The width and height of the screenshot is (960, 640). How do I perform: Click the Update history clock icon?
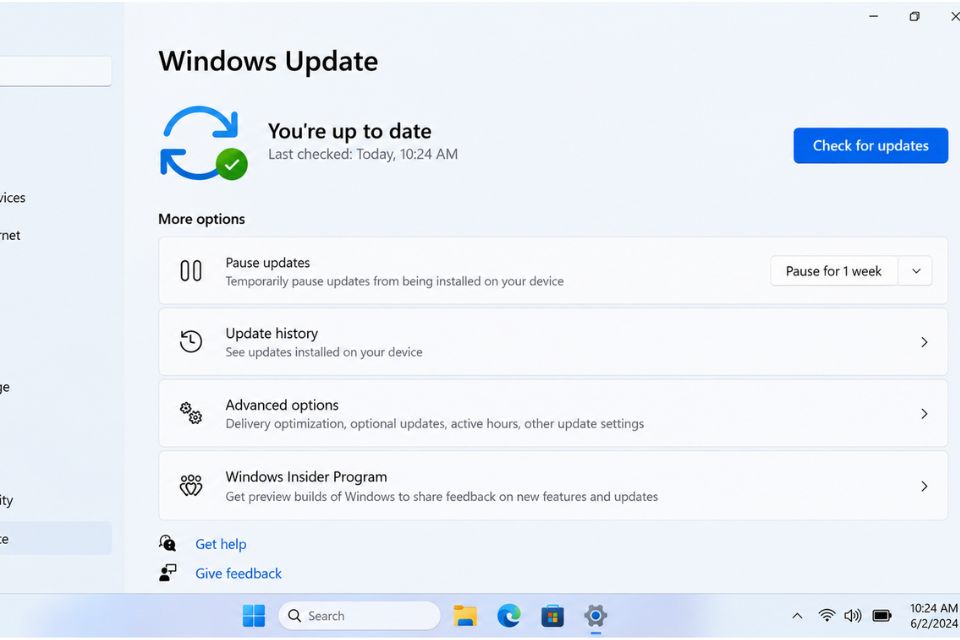coord(190,341)
